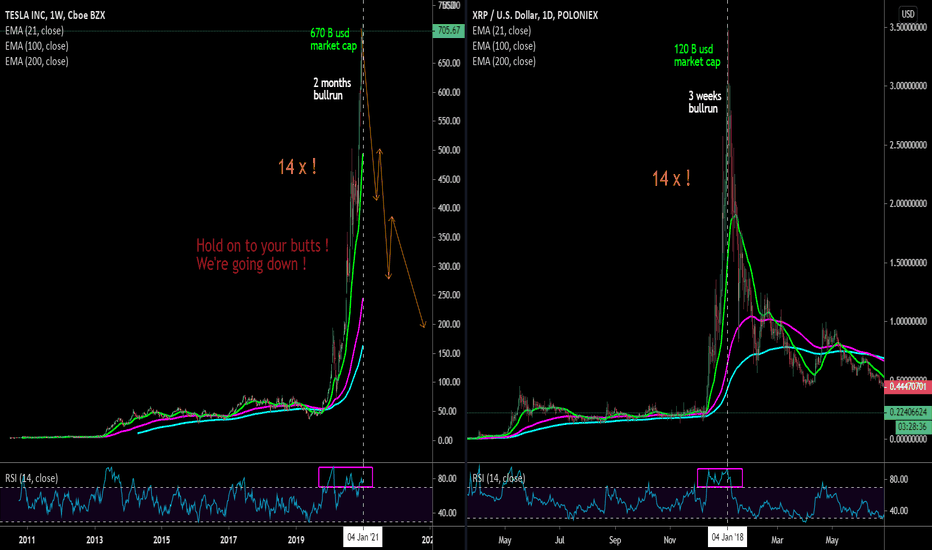
Task: Select the 'Hold on to your butts !' text
Action: pos(262,246)
